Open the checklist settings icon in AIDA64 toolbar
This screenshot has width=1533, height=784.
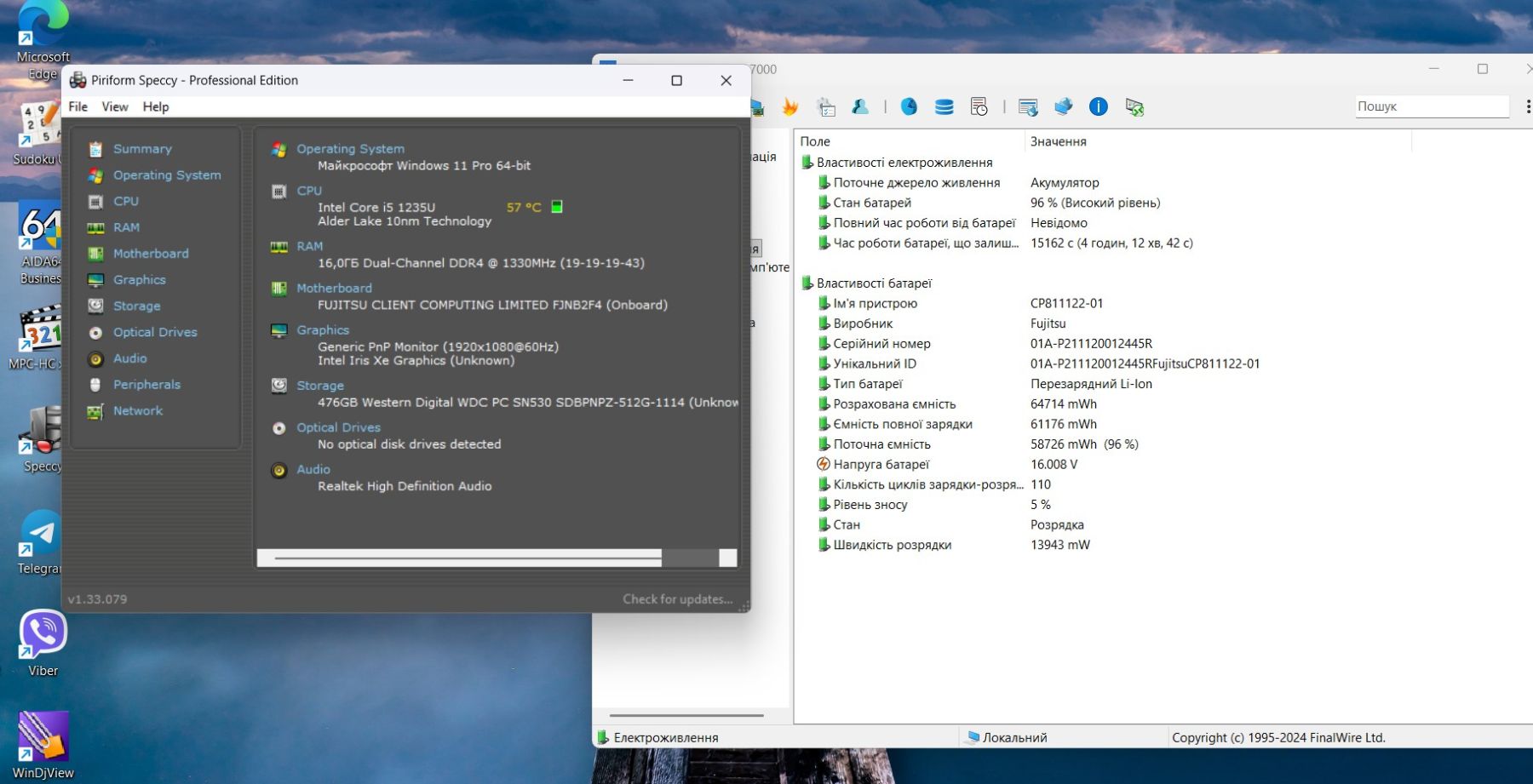tap(825, 106)
